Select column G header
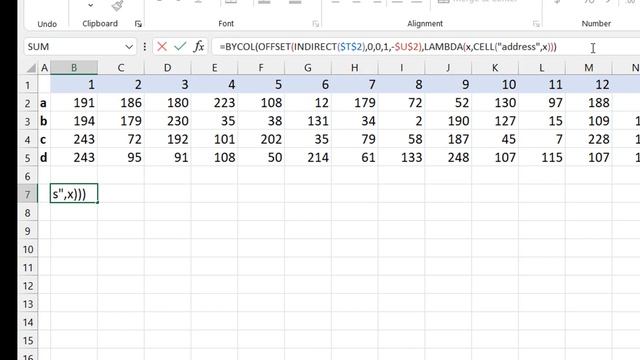The width and height of the screenshot is (640, 360). [x=308, y=68]
